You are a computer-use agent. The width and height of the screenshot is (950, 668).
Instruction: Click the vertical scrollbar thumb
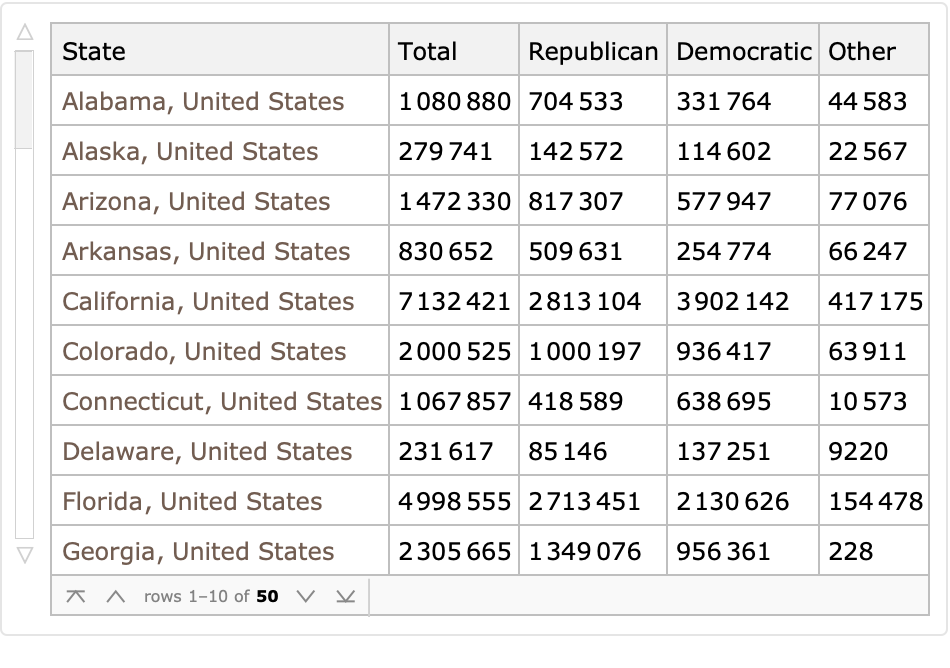25,100
